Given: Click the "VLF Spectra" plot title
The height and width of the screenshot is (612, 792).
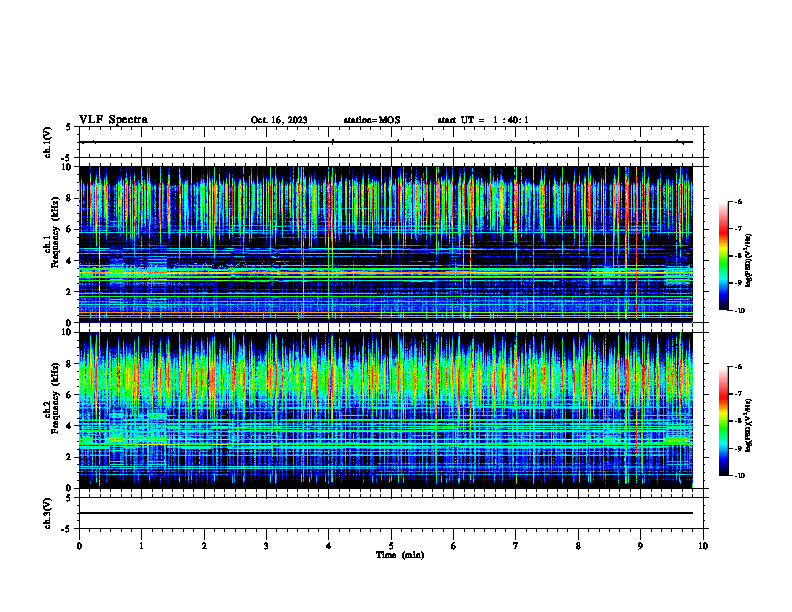Looking at the screenshot, I should click(113, 120).
